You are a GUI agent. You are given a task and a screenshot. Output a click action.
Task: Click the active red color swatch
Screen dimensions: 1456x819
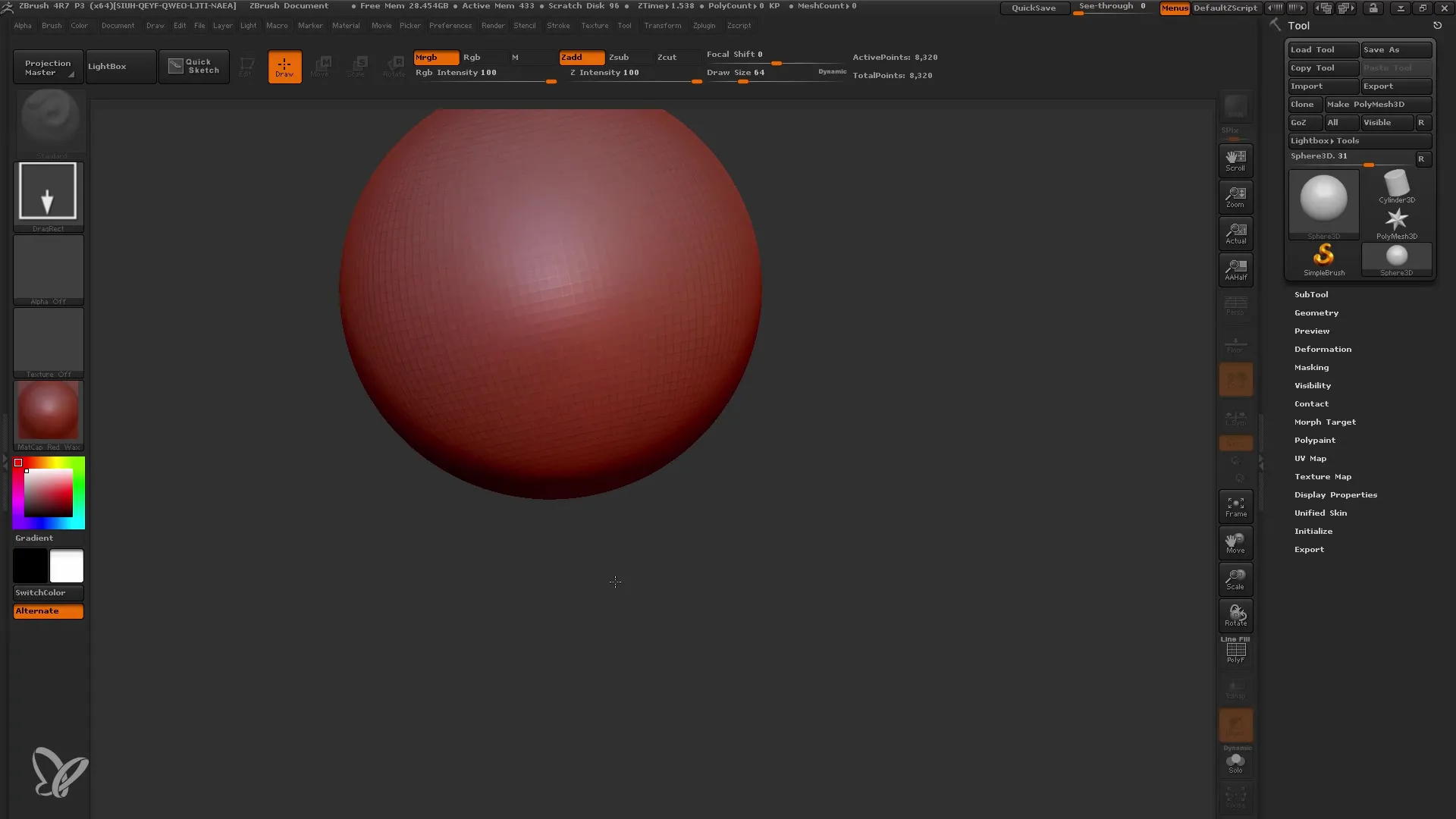coord(18,462)
